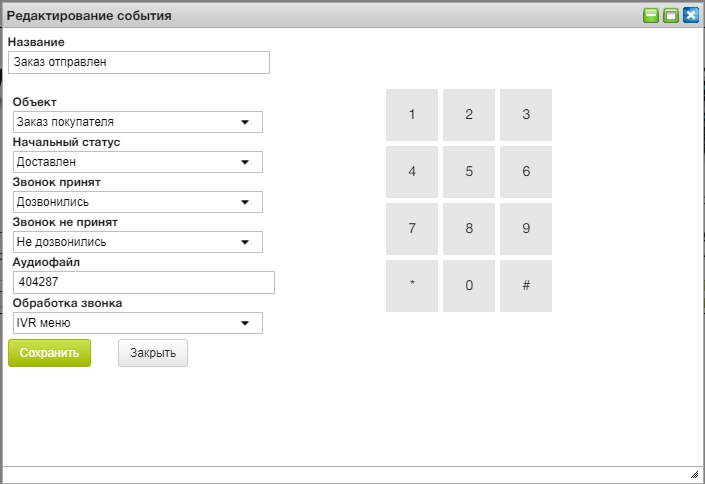Open the Объект dropdown
The height and width of the screenshot is (484, 705).
coord(137,122)
